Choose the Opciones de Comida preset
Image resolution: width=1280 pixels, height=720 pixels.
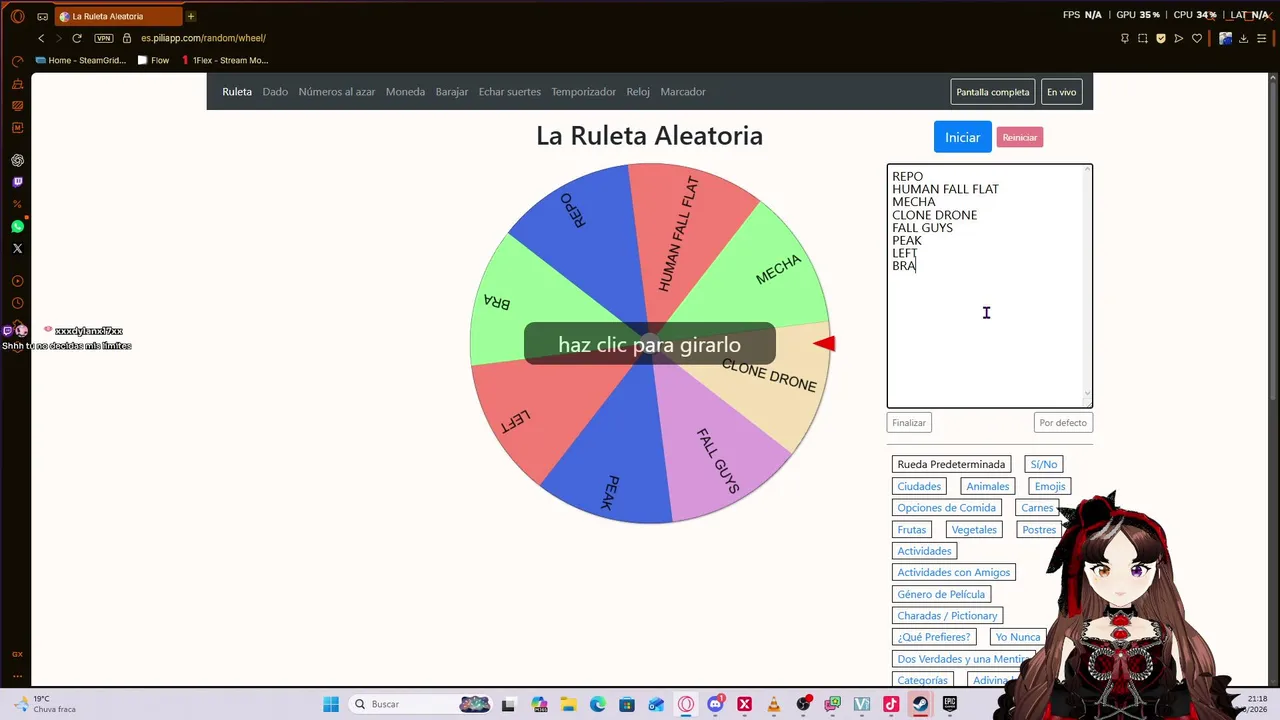pyautogui.click(x=947, y=508)
